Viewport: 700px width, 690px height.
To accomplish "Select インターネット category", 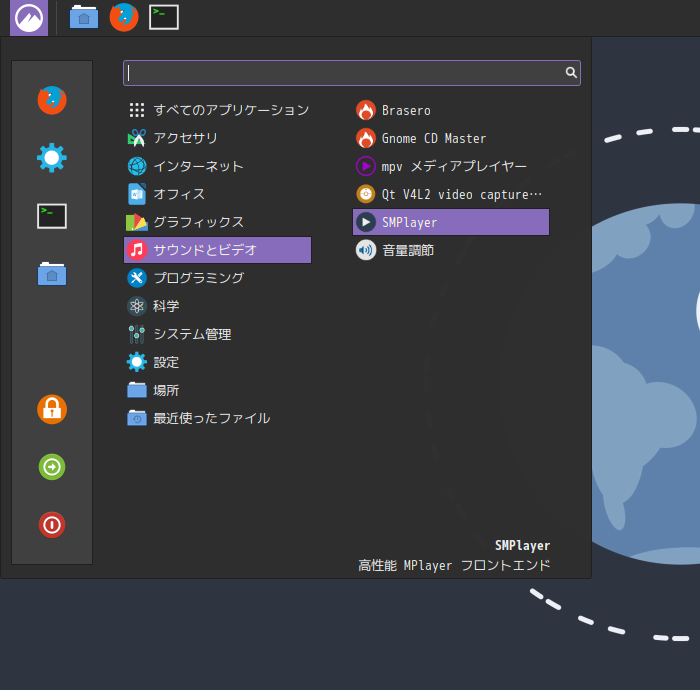I will coord(217,166).
